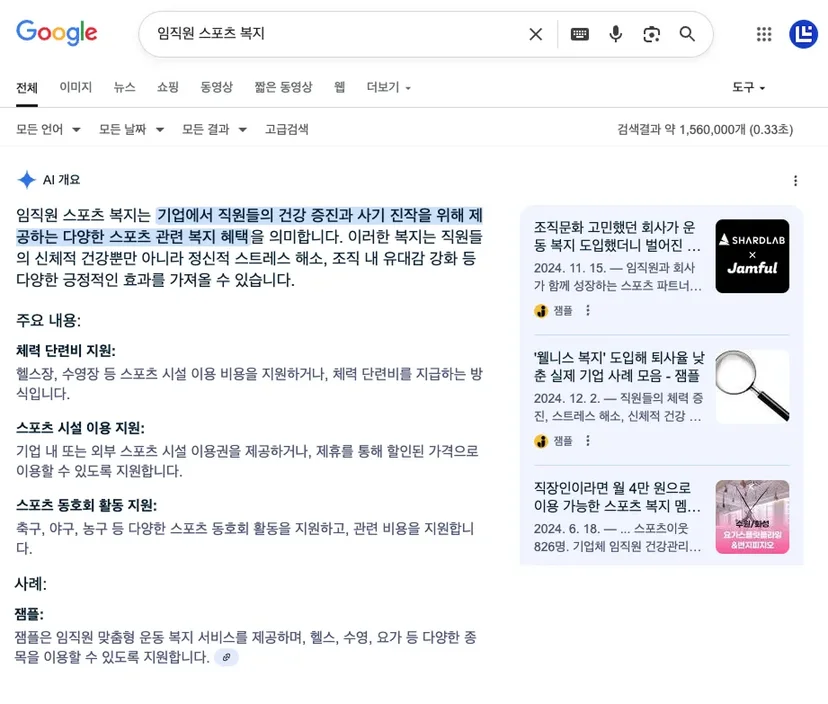The image size is (828, 704).
Task: Switch to the 이미지 tab
Action: (76, 87)
